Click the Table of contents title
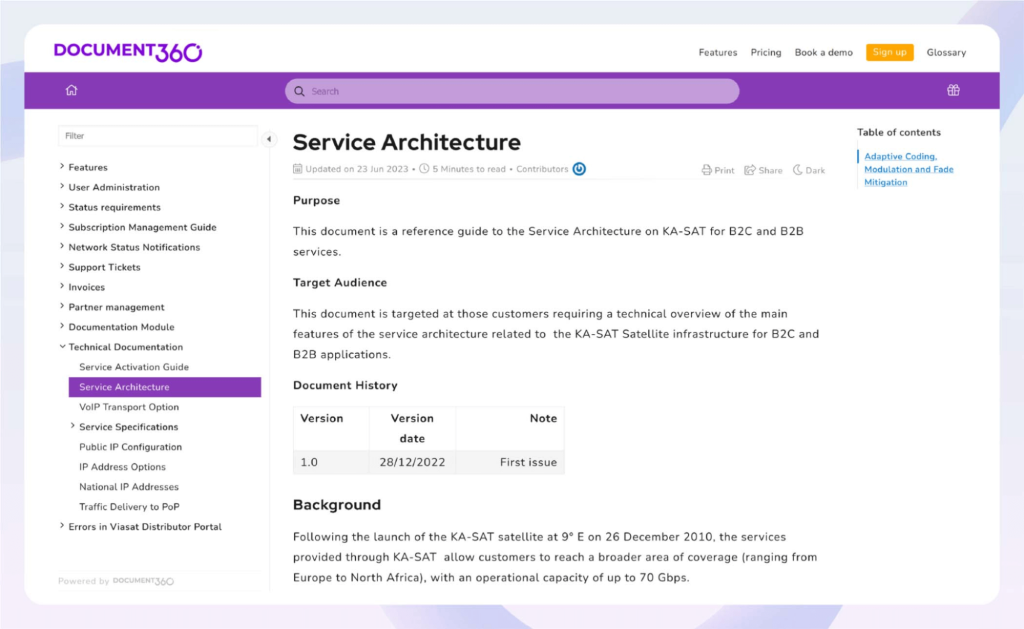This screenshot has height=629, width=1024. (899, 132)
